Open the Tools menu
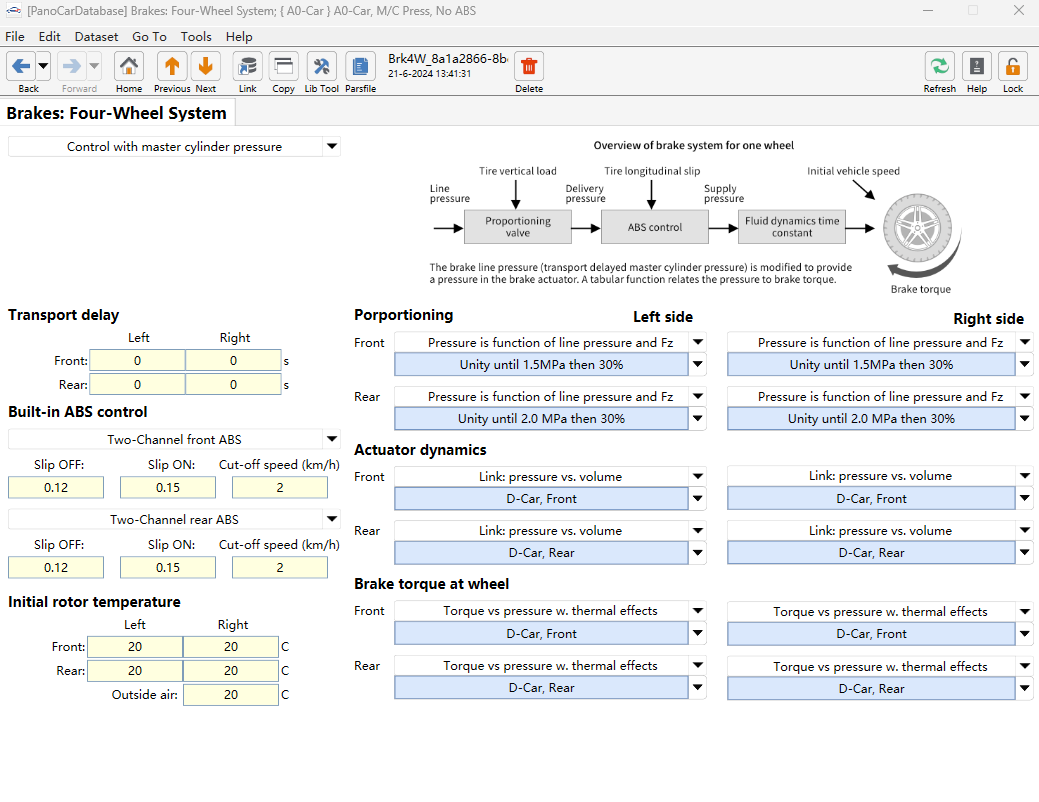Image resolution: width=1039 pixels, height=802 pixels. (196, 36)
